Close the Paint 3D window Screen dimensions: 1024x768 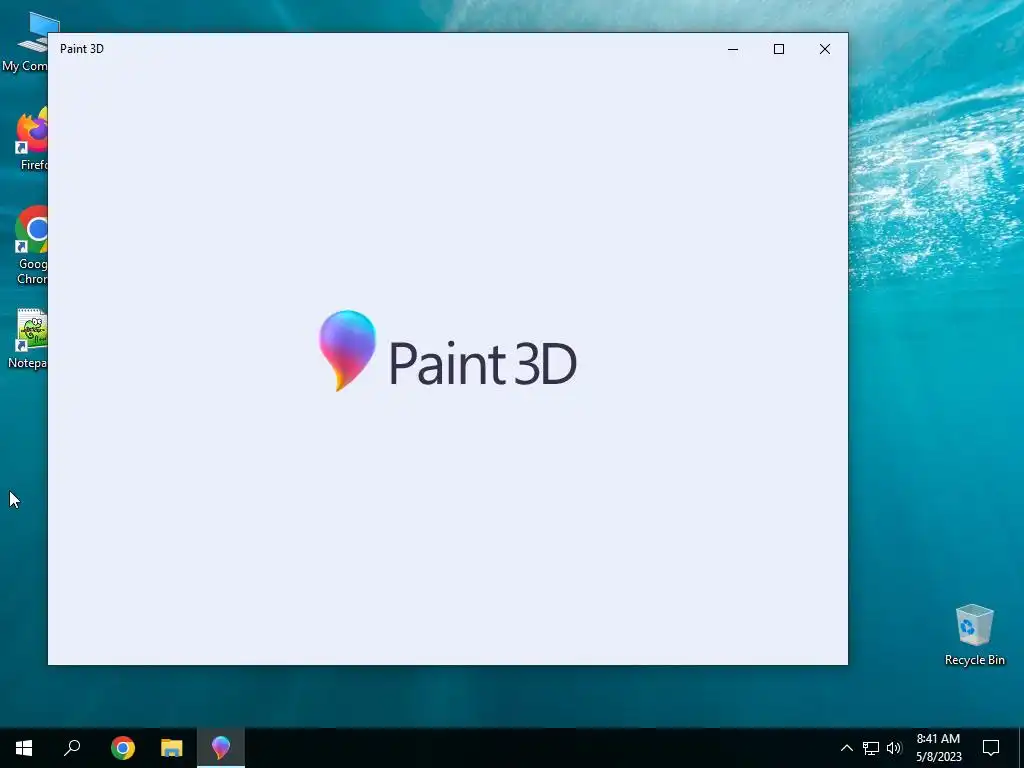click(x=825, y=49)
